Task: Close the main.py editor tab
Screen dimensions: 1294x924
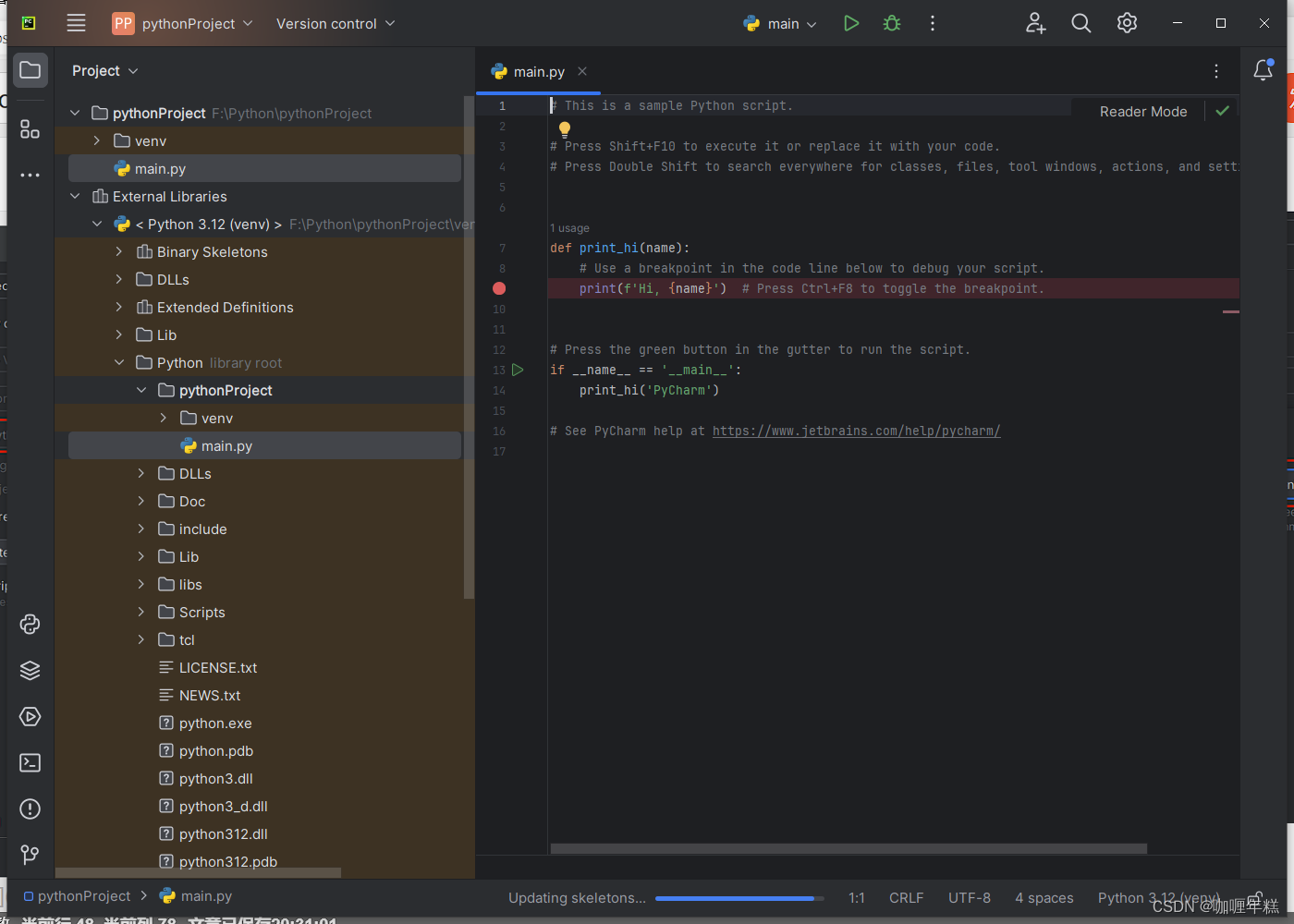Action: pyautogui.click(x=582, y=71)
